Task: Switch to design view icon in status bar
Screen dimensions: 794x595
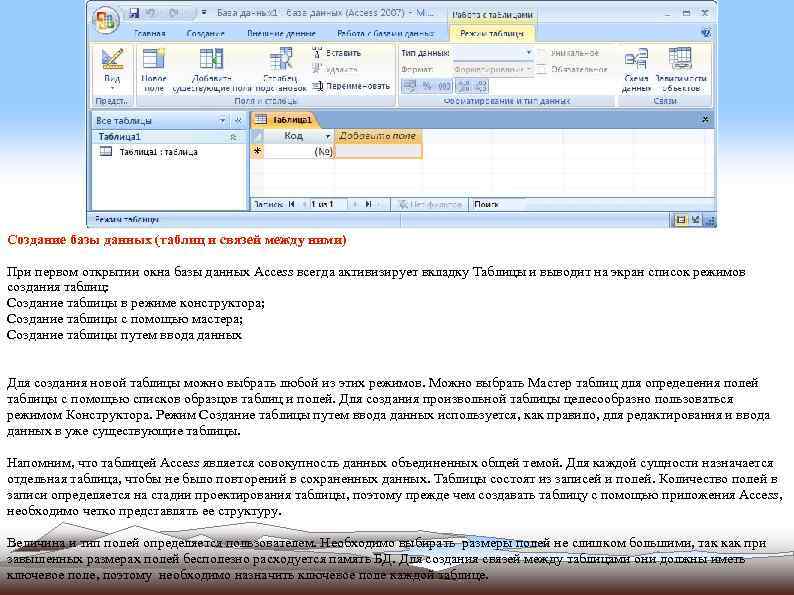Action: click(695, 220)
